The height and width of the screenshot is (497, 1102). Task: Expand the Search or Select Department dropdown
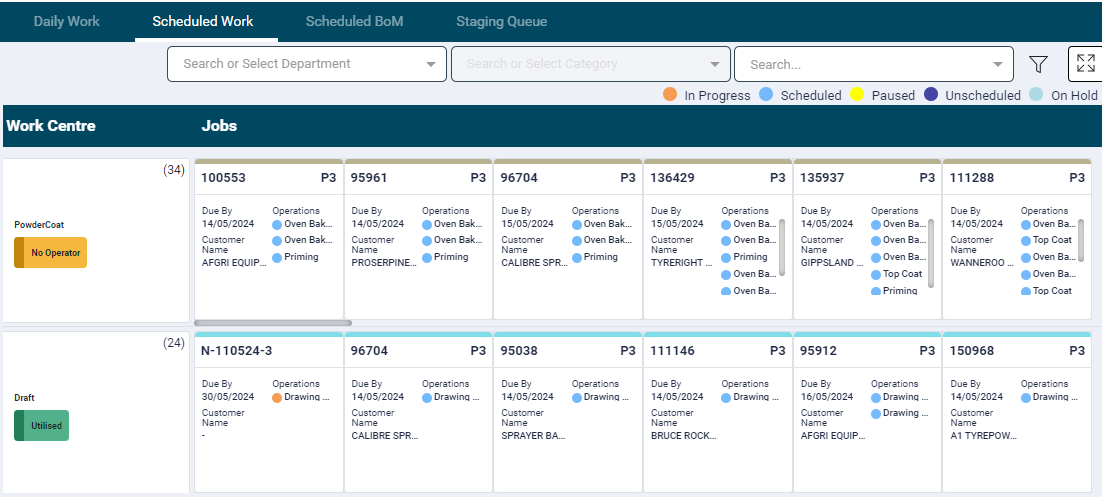(431, 64)
